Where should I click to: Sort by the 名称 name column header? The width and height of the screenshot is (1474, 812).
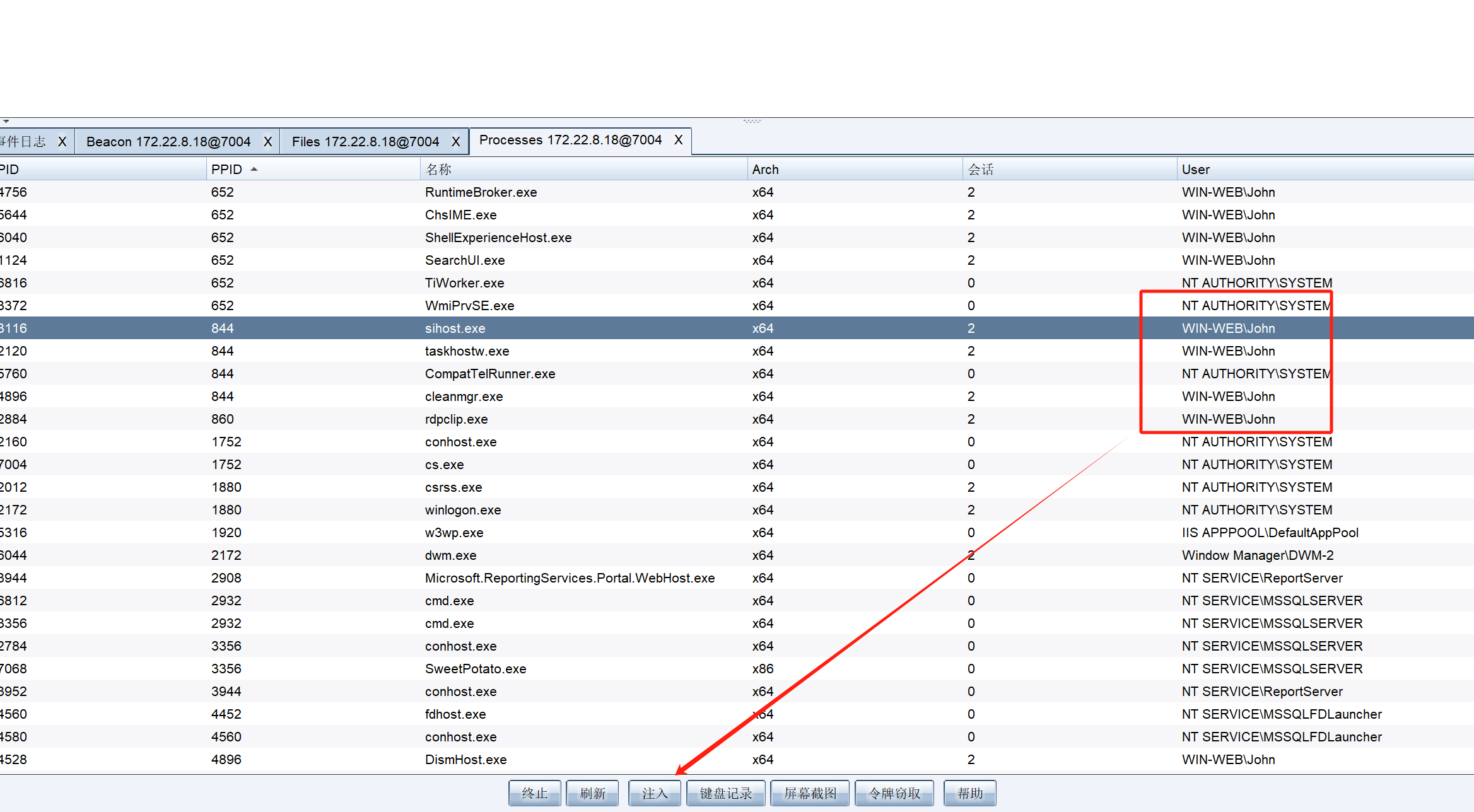438,170
